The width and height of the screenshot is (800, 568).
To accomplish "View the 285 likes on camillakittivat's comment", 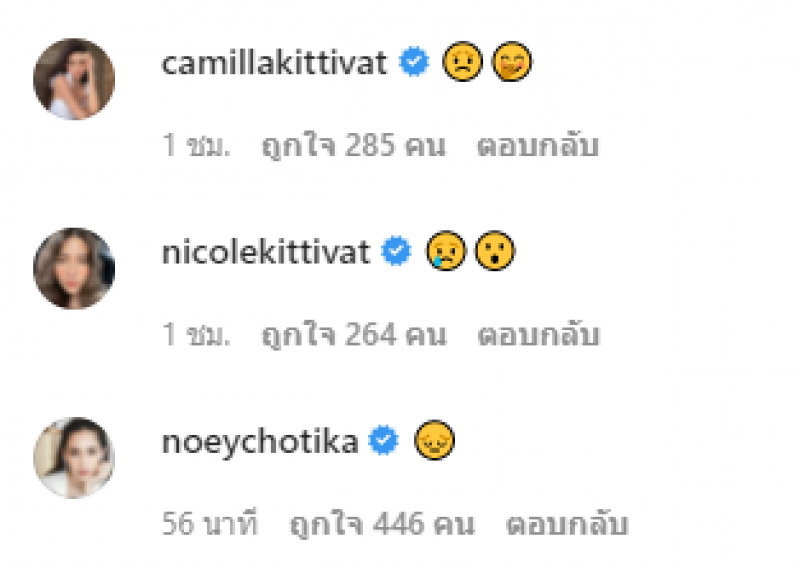I will tap(354, 146).
